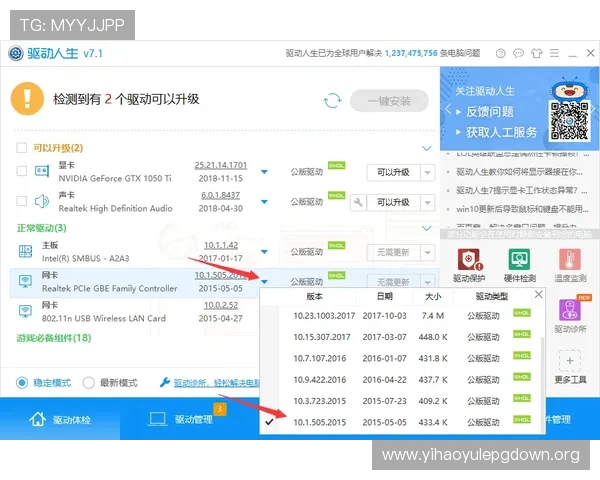
Task: Open the skin shirt icon
Action: click(x=536, y=53)
